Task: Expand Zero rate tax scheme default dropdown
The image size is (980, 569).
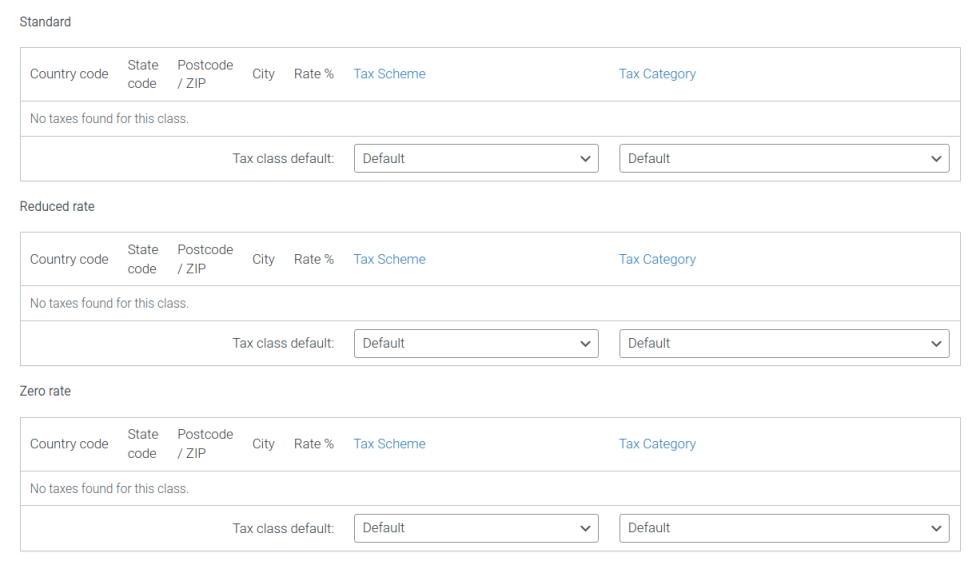Action: (476, 528)
